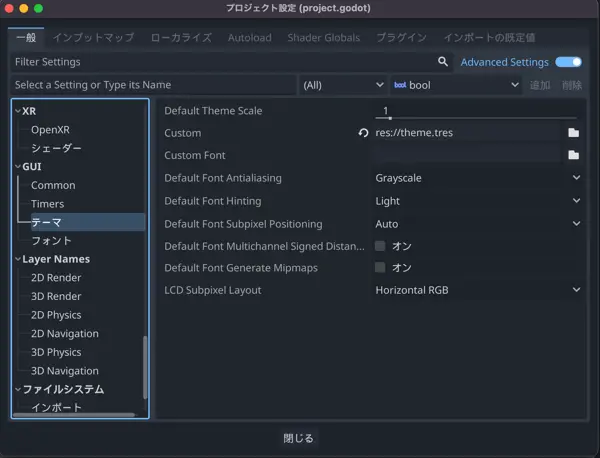Switch to the Autoload tab
600x458 pixels.
click(x=249, y=37)
